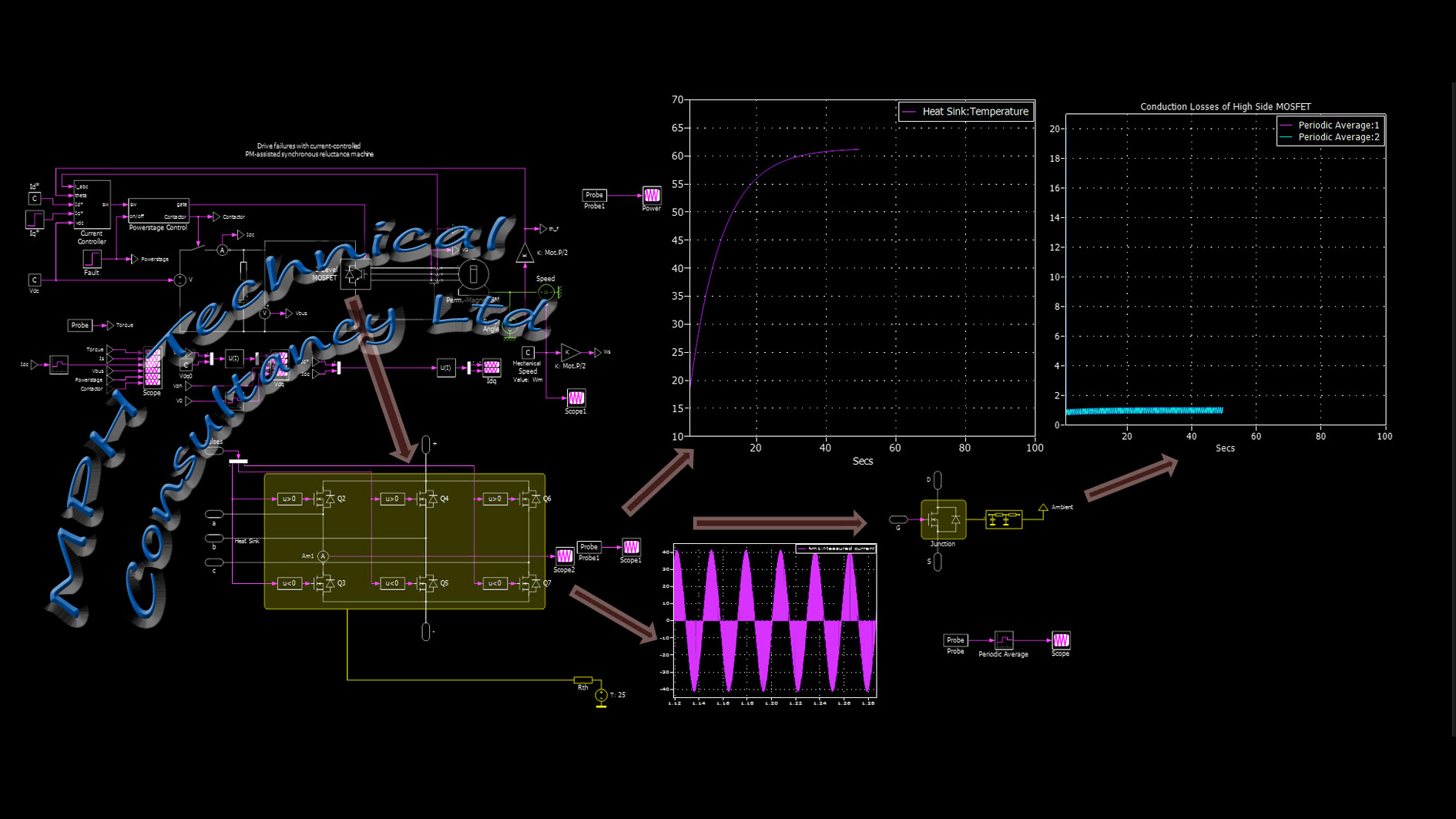Viewport: 1456px width, 819px height.
Task: Select the Q7 MOSFET in the bridge
Action: pyautogui.click(x=529, y=584)
